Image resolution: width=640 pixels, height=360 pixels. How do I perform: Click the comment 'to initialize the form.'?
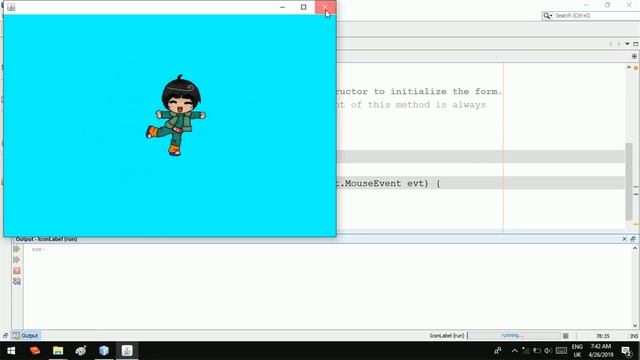[x=438, y=91]
